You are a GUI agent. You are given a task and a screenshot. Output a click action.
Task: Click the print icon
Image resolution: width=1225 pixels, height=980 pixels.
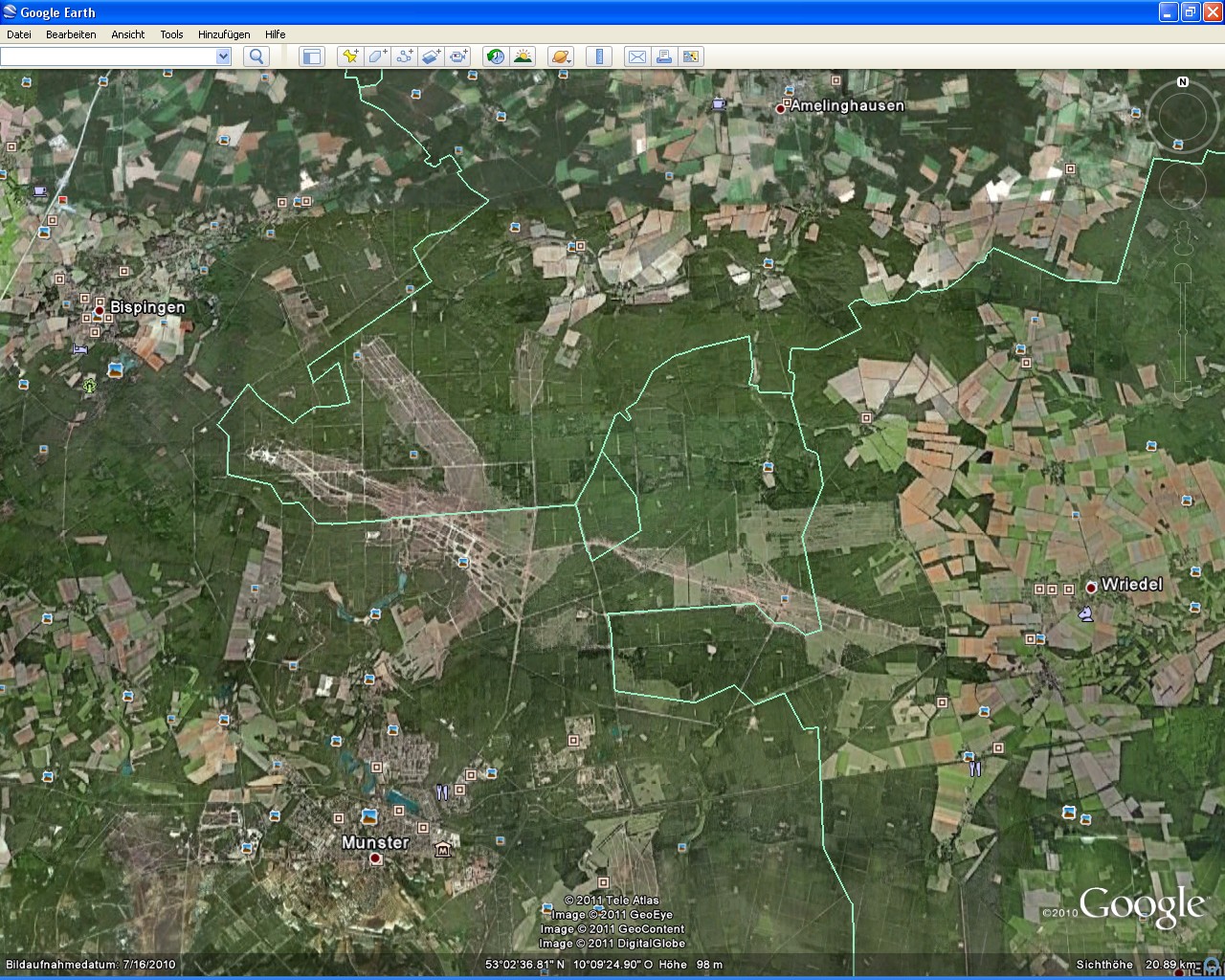[663, 56]
